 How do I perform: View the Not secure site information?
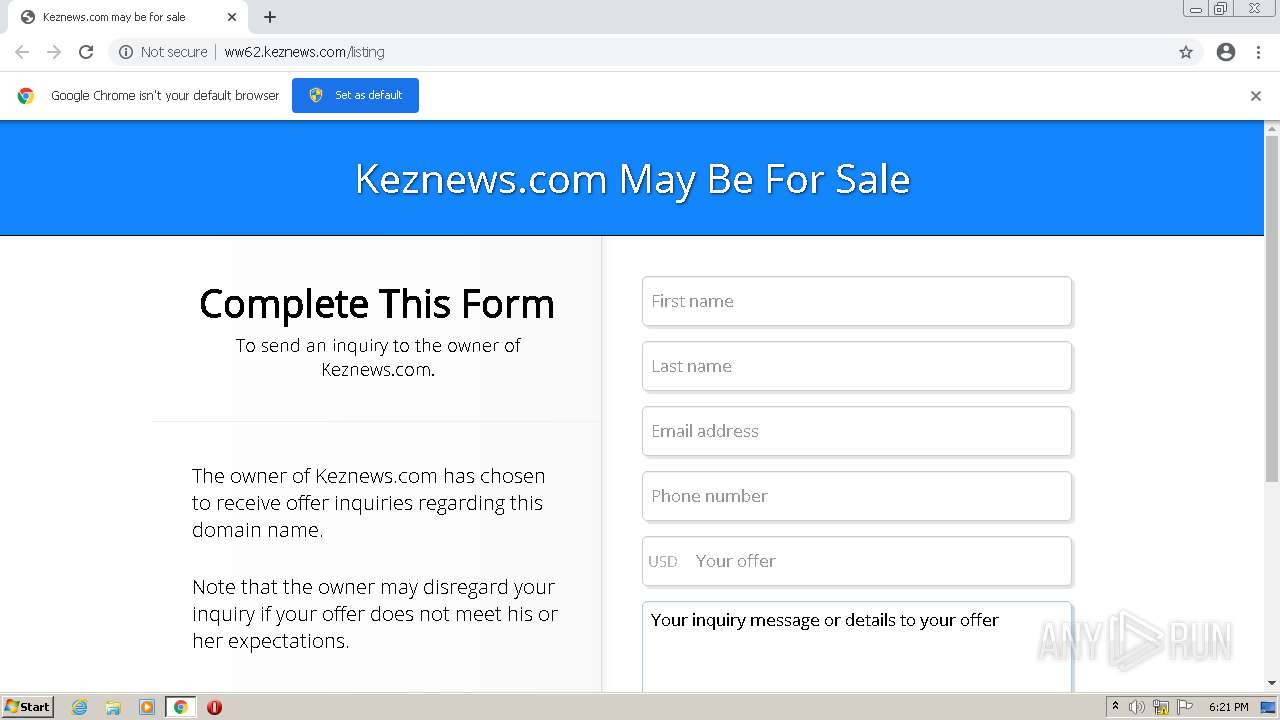(x=163, y=52)
